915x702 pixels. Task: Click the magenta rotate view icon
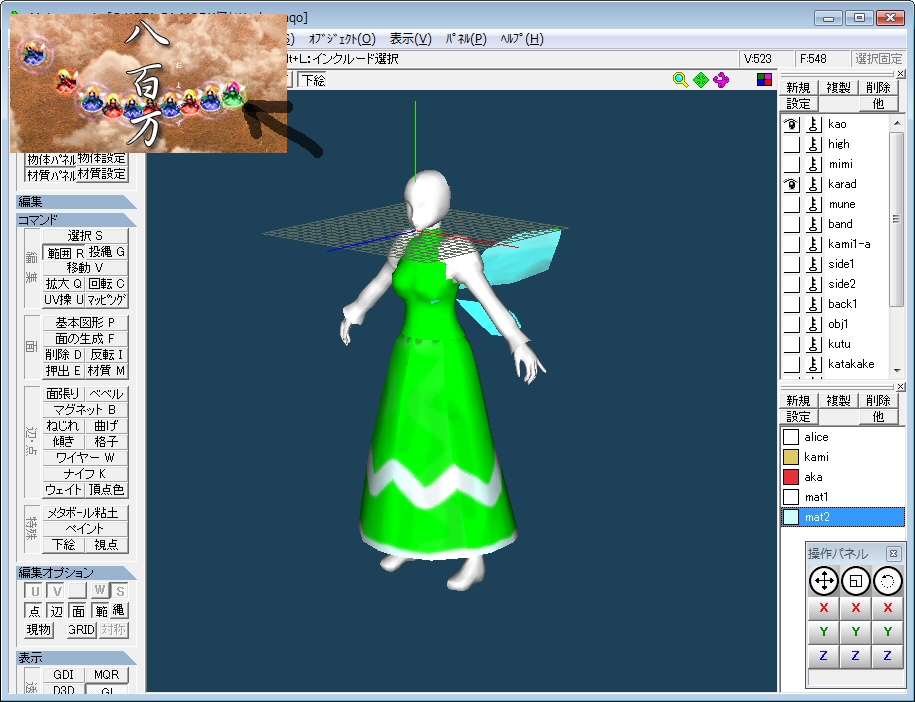[722, 80]
